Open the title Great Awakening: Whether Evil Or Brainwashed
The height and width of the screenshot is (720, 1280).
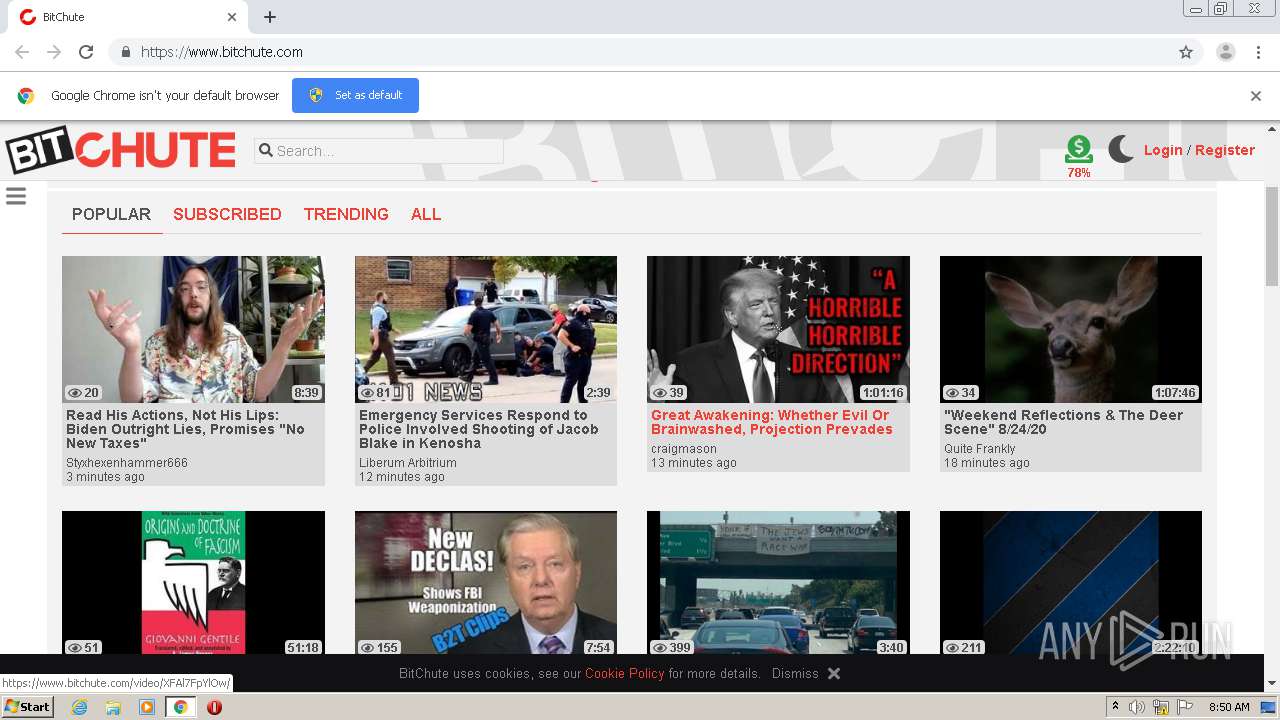click(x=771, y=422)
